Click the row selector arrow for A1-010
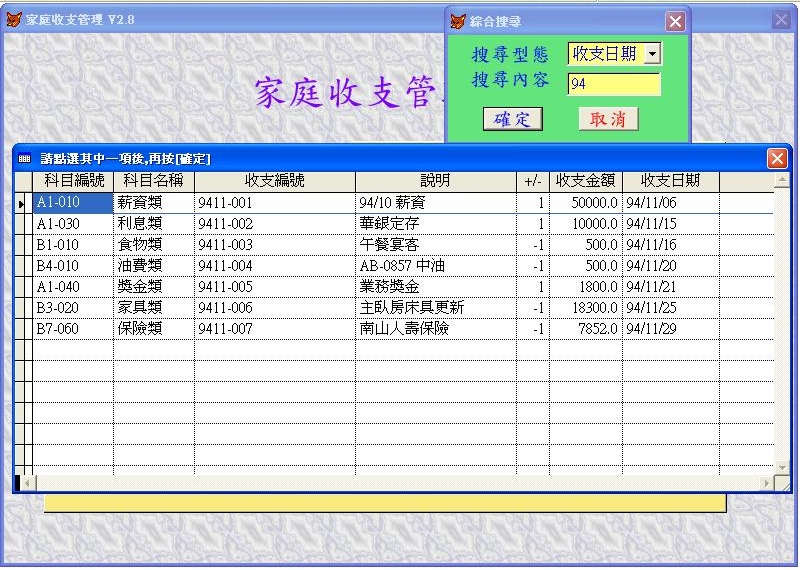This screenshot has height=570, width=800. pos(20,204)
